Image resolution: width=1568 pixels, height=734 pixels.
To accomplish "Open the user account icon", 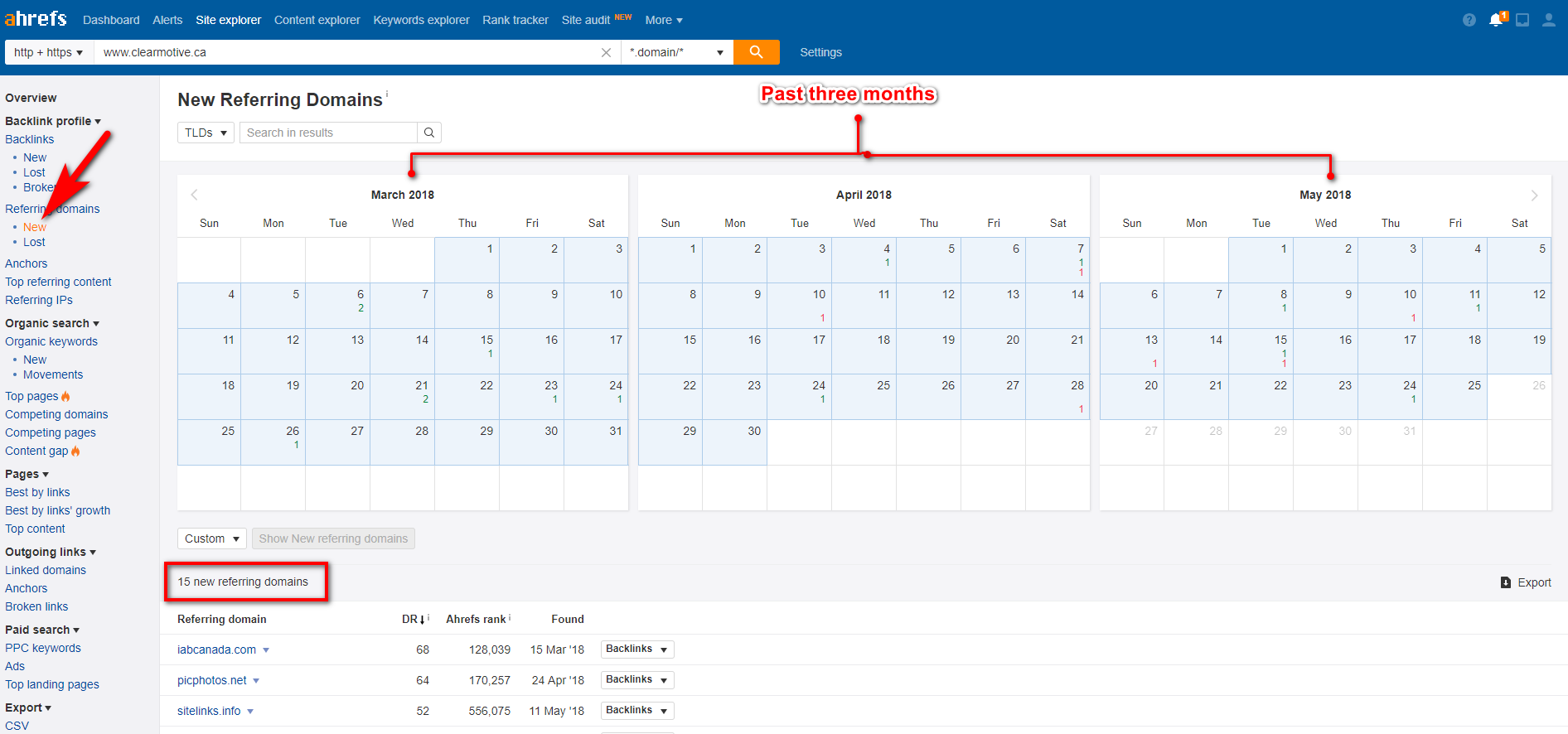I will (x=1549, y=20).
